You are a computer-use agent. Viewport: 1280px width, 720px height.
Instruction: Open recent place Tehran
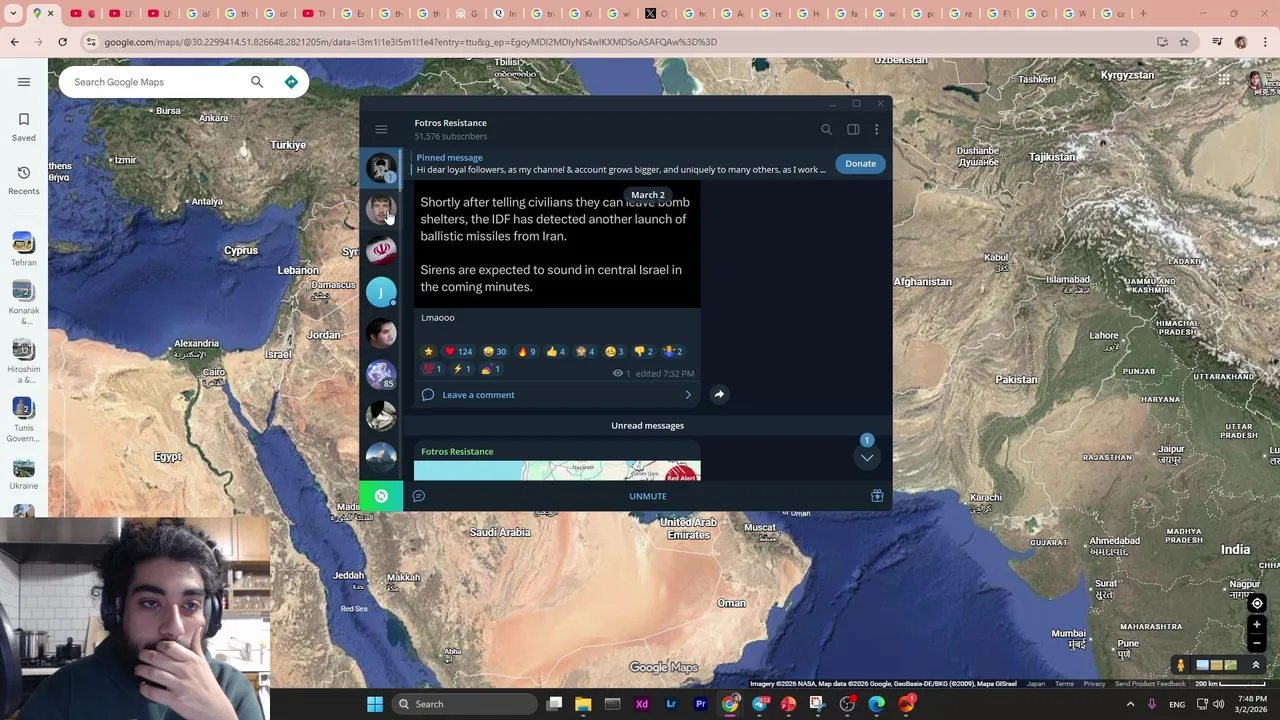tap(24, 249)
